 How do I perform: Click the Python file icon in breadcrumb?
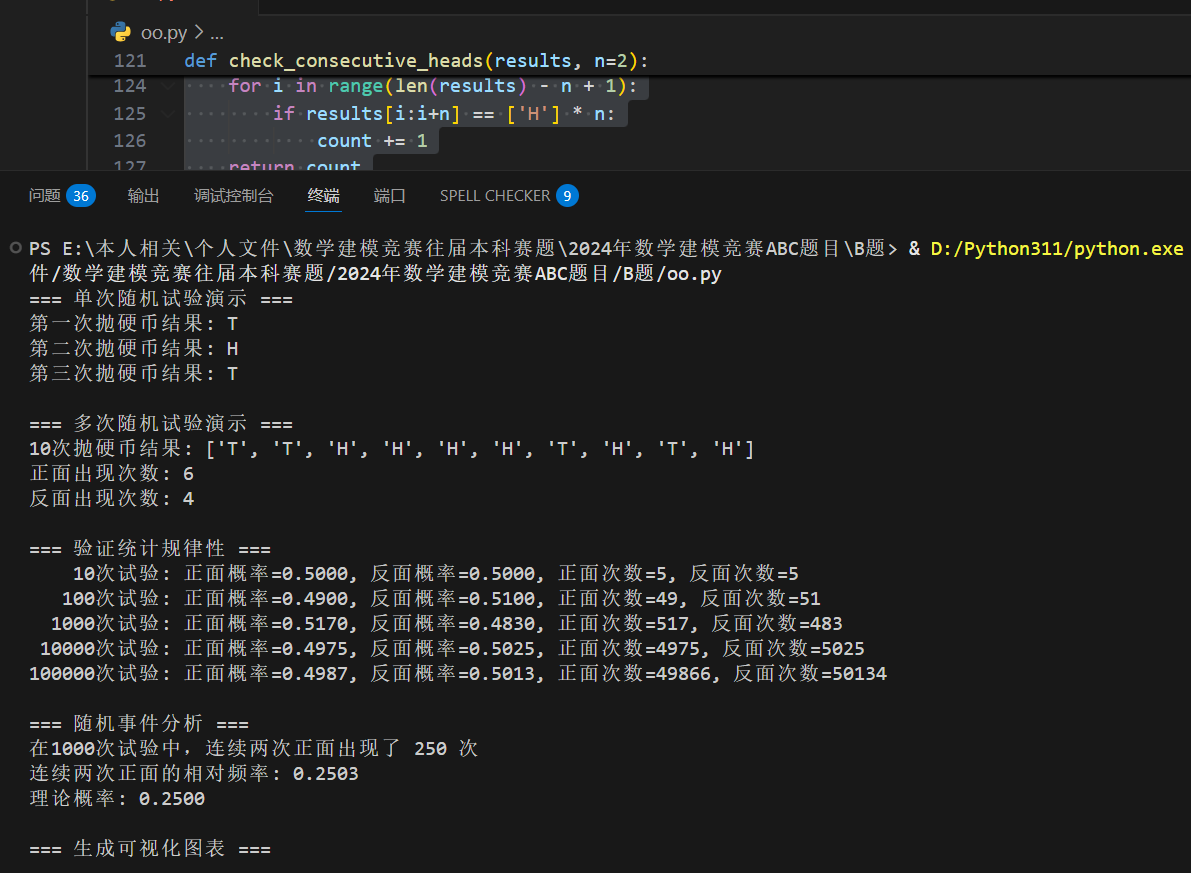point(121,32)
